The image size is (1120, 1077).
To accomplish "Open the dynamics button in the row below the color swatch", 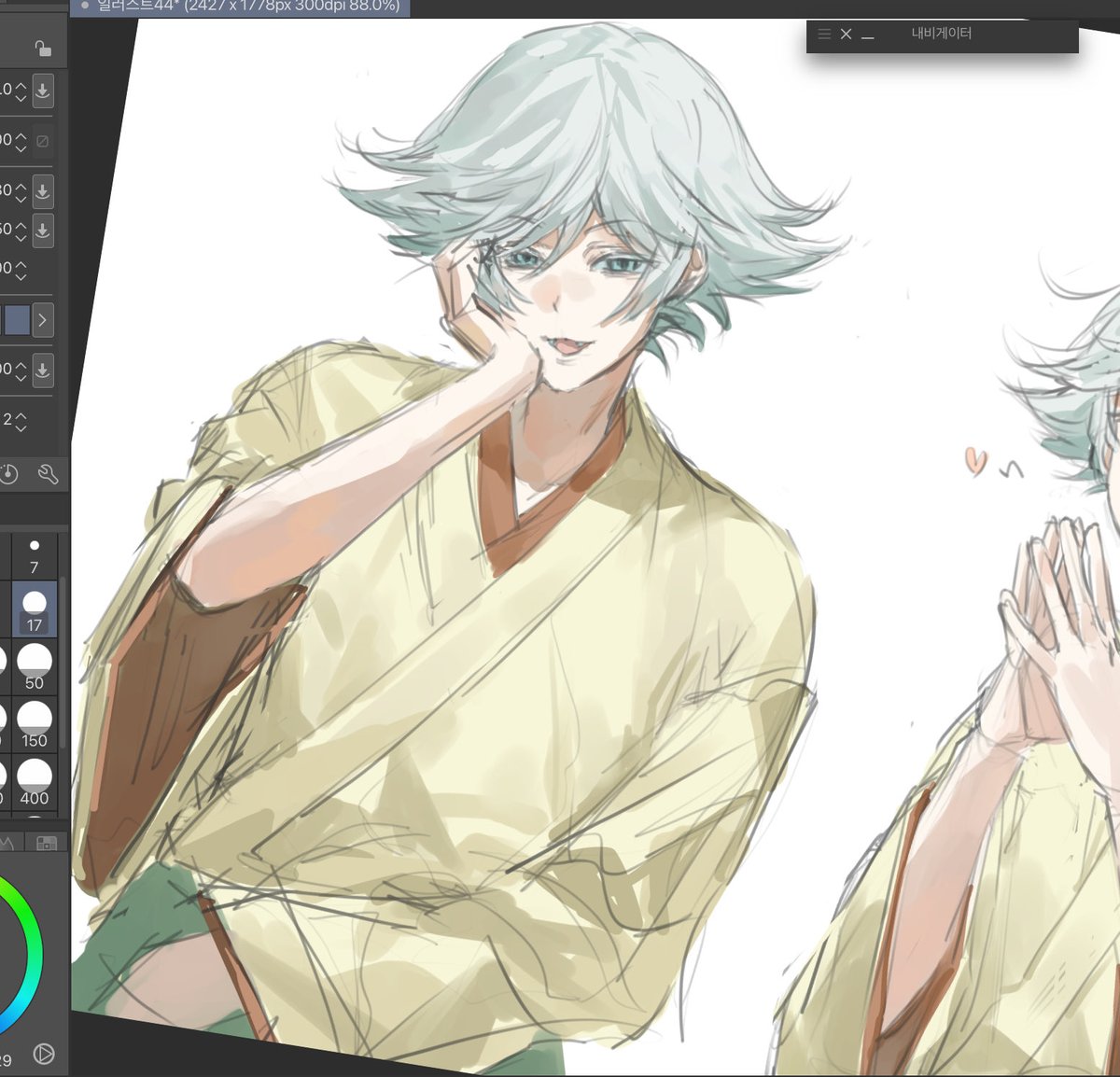I will tap(43, 370).
